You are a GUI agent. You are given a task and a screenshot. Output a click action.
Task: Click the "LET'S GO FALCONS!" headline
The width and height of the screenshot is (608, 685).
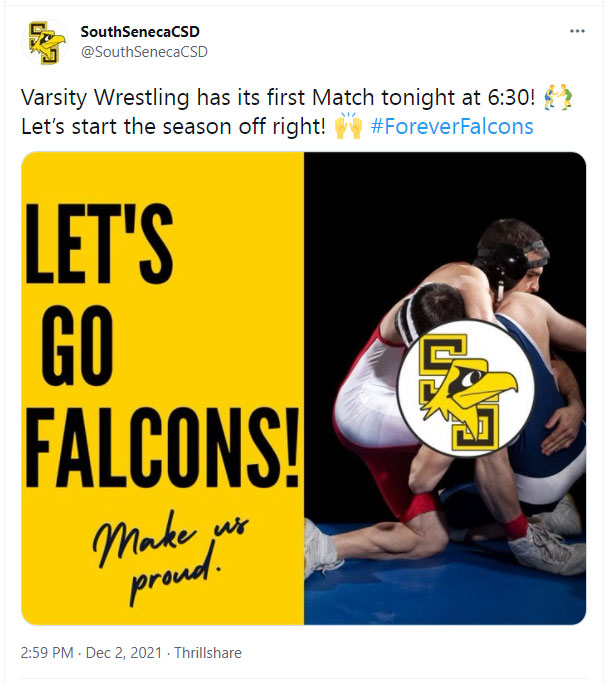point(160,343)
